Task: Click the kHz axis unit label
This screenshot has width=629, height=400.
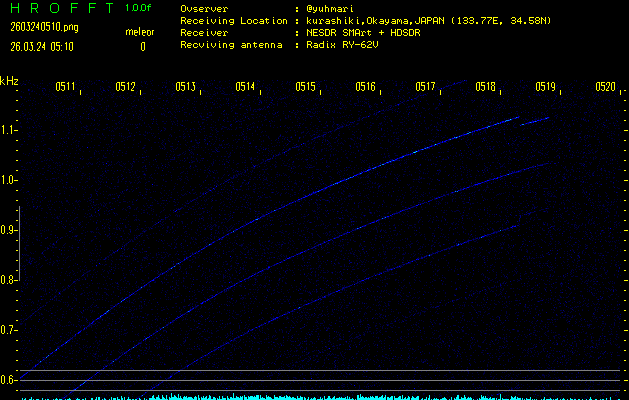Action: (9, 81)
